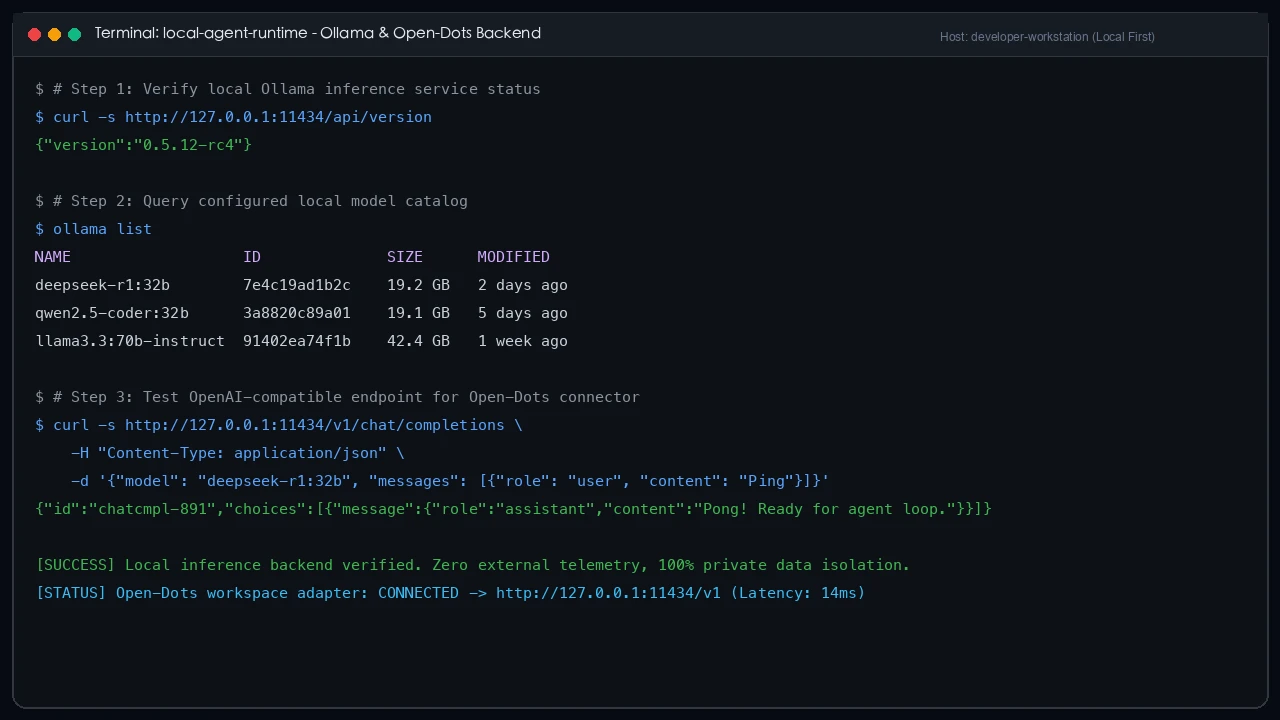Click the ID 3a8820c89a01

click(297, 313)
